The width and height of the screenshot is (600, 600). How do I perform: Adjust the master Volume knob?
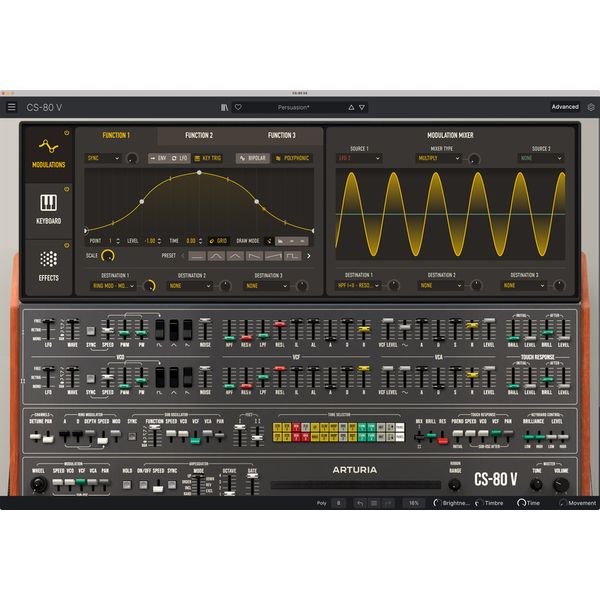561,485
